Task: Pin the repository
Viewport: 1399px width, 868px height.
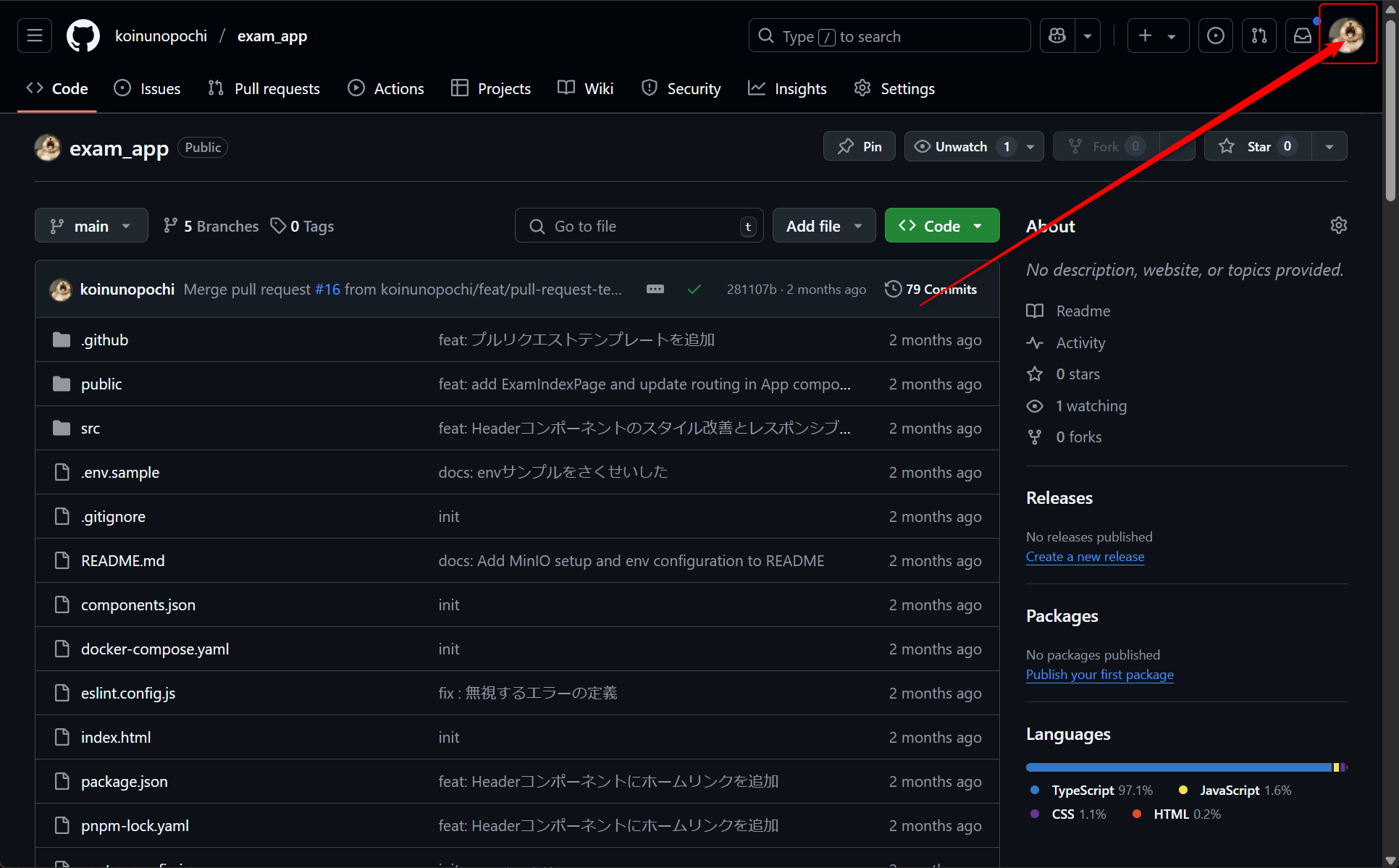Action: pyautogui.click(x=859, y=146)
